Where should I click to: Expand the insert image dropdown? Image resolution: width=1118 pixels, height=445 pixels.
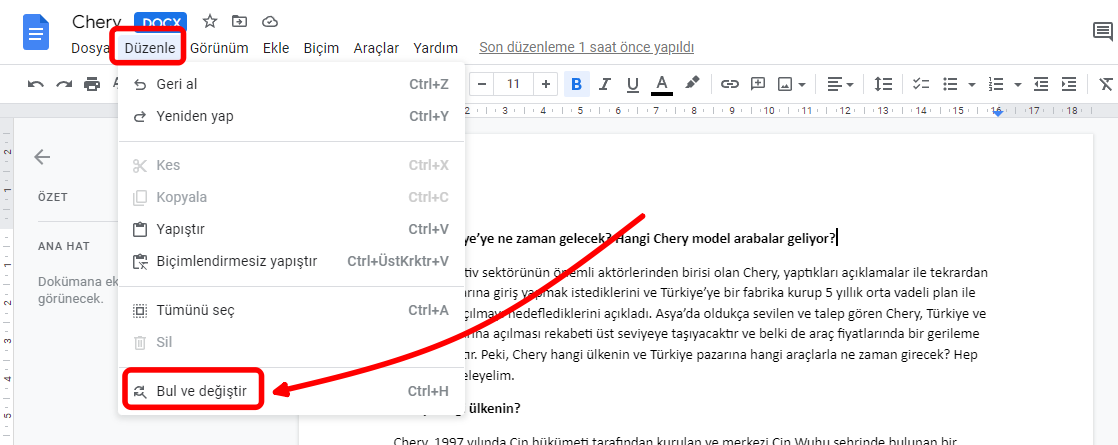(803, 84)
